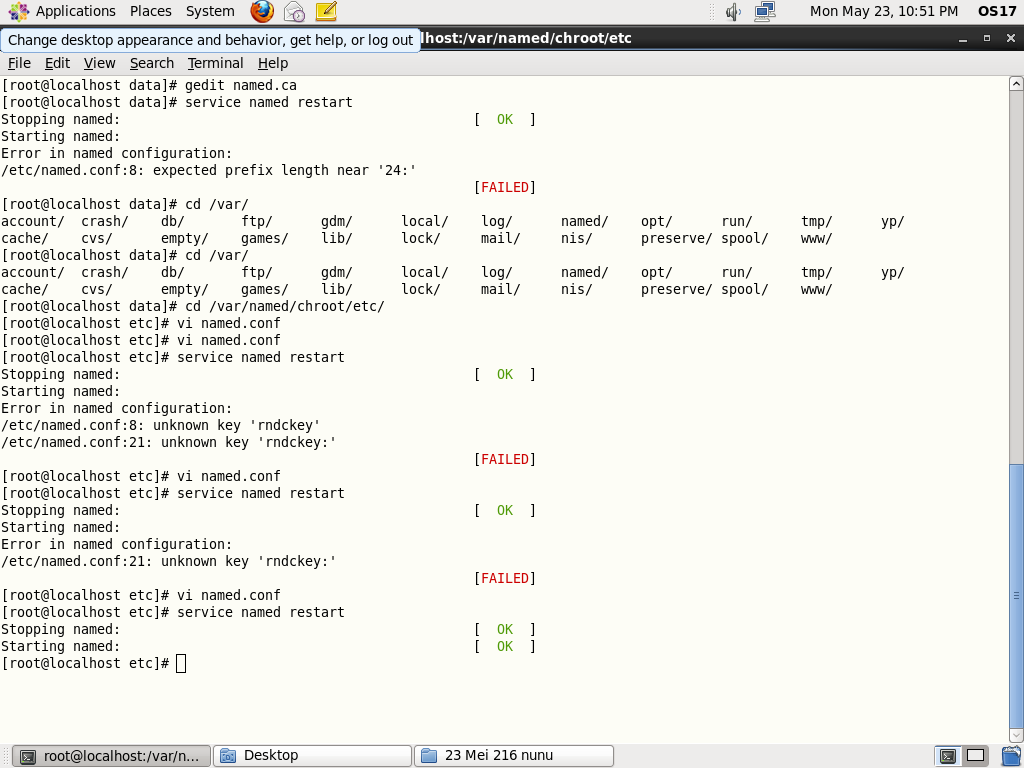The width and height of the screenshot is (1024, 768).
Task: Click the trash icon in bottom panel
Action: [x=1010, y=756]
